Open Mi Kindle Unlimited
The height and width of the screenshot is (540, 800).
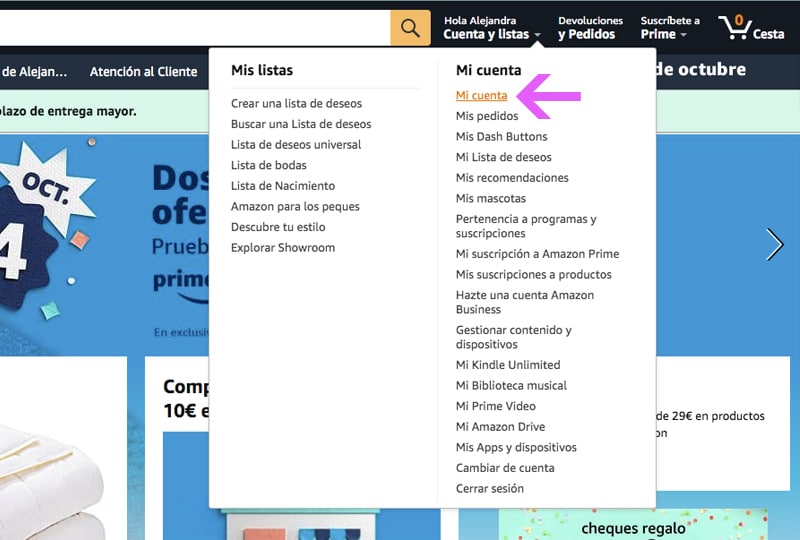508,365
